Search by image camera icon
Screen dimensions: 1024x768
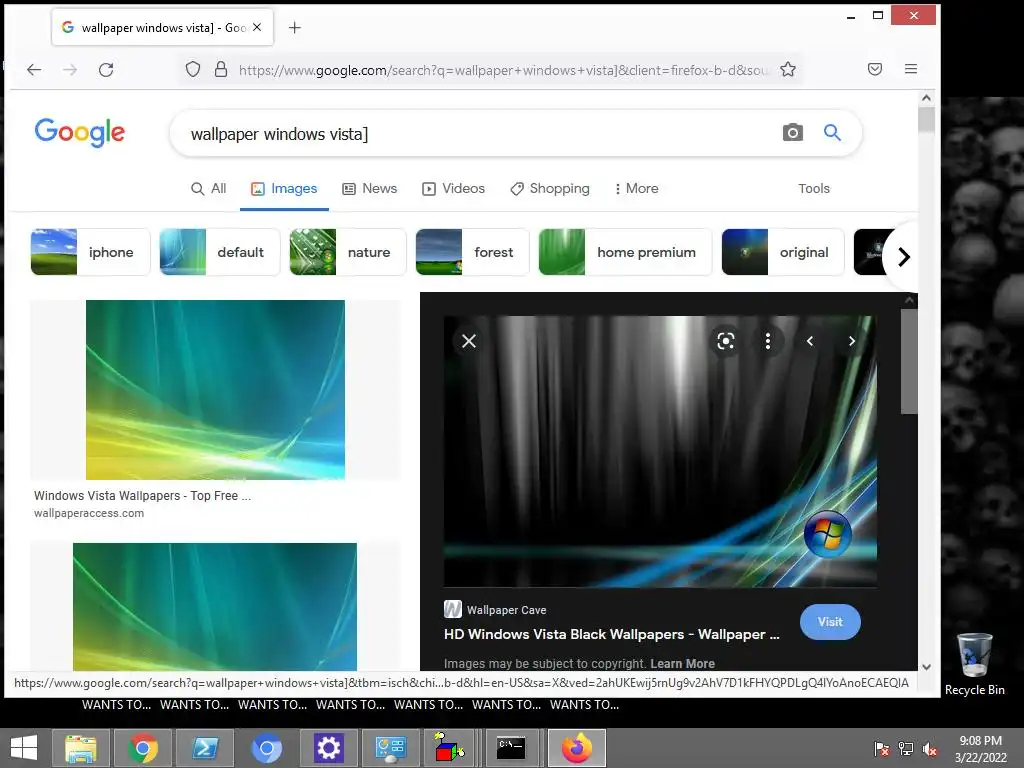pos(792,133)
